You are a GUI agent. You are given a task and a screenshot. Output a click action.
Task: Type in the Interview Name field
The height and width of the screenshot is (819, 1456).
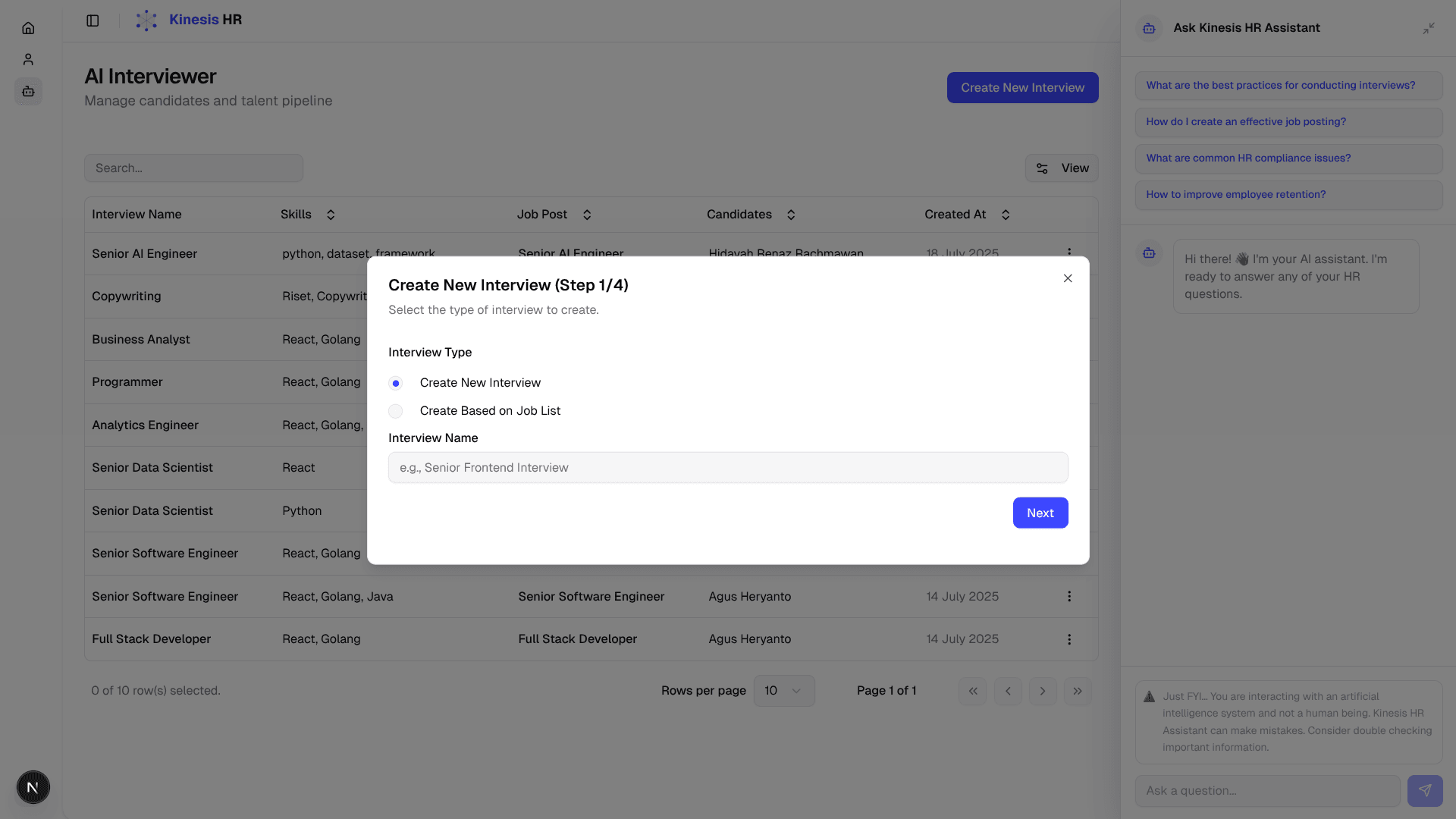(727, 467)
